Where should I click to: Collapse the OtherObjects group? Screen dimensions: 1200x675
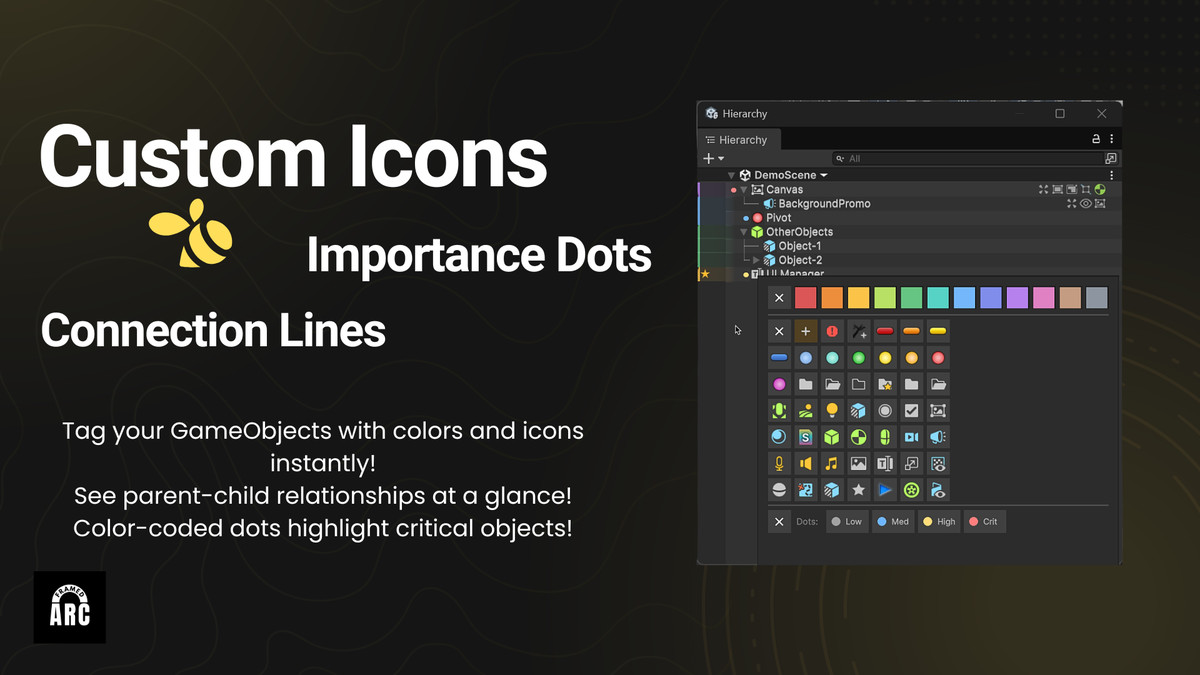[x=743, y=232]
